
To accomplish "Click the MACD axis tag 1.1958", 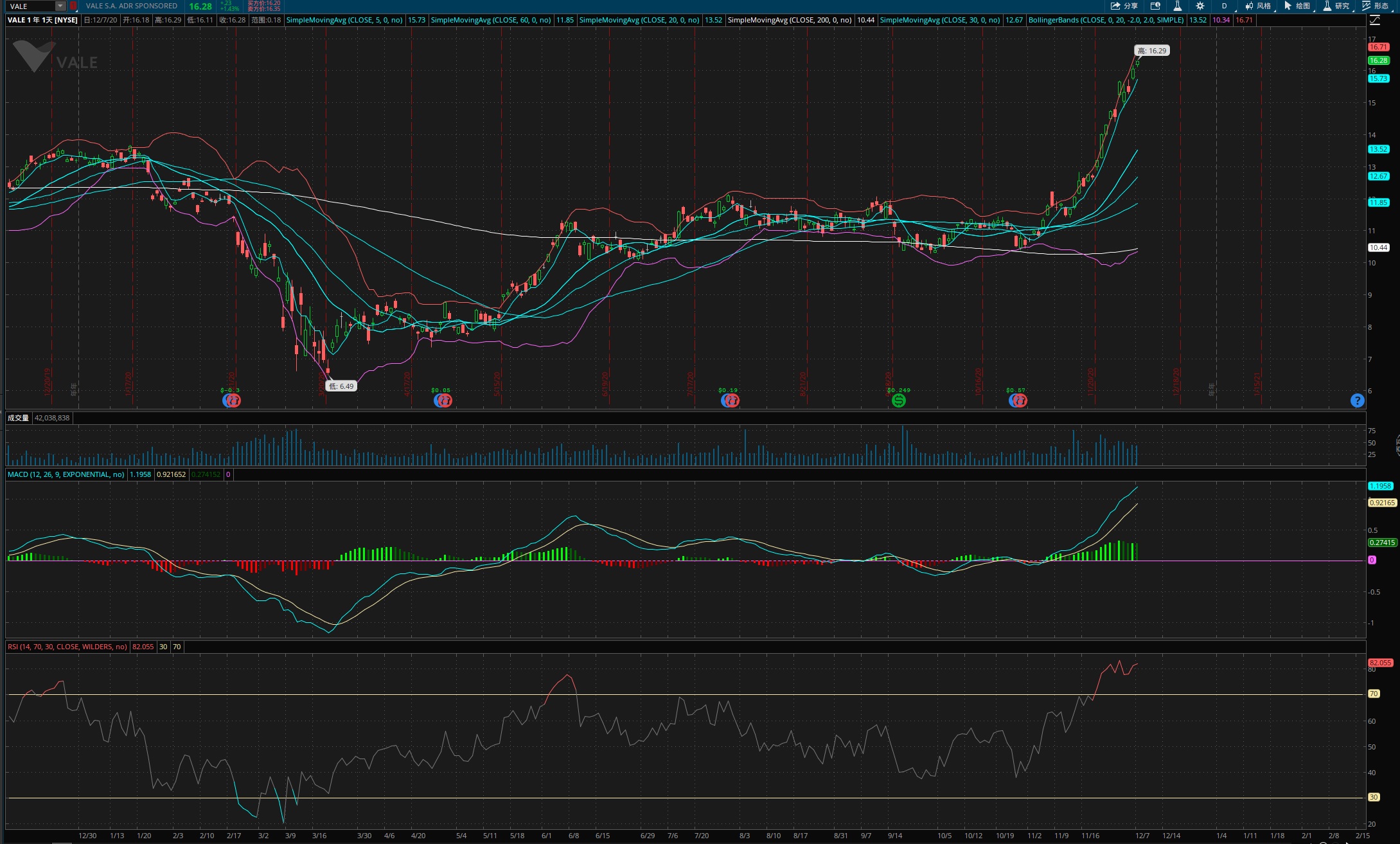I will (1380, 486).
